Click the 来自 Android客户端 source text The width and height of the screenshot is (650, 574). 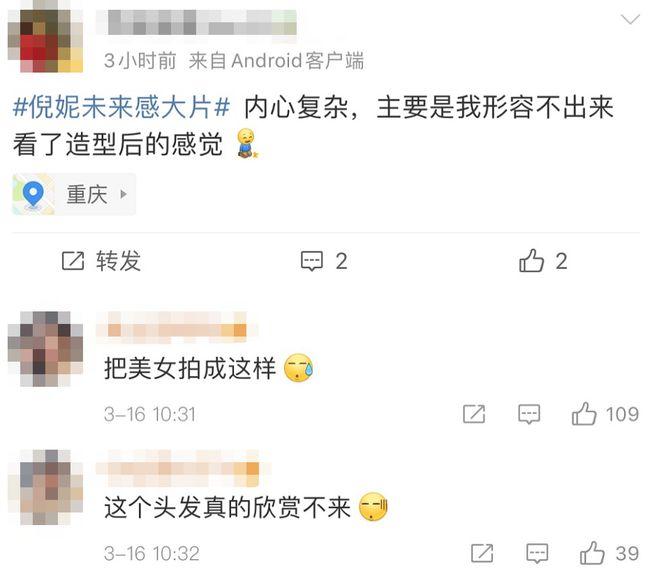pyautogui.click(x=276, y=61)
